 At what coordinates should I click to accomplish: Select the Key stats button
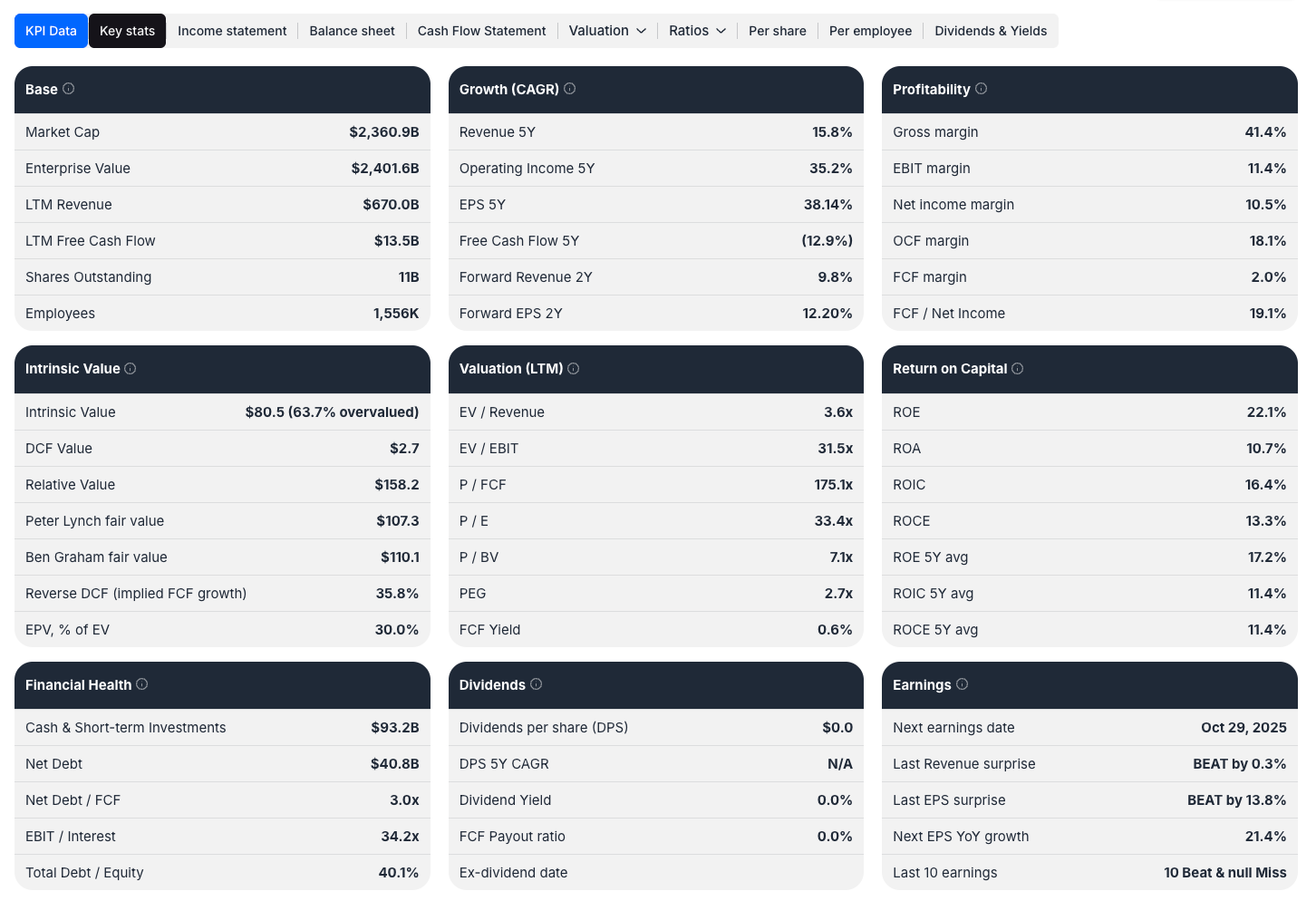[x=127, y=30]
